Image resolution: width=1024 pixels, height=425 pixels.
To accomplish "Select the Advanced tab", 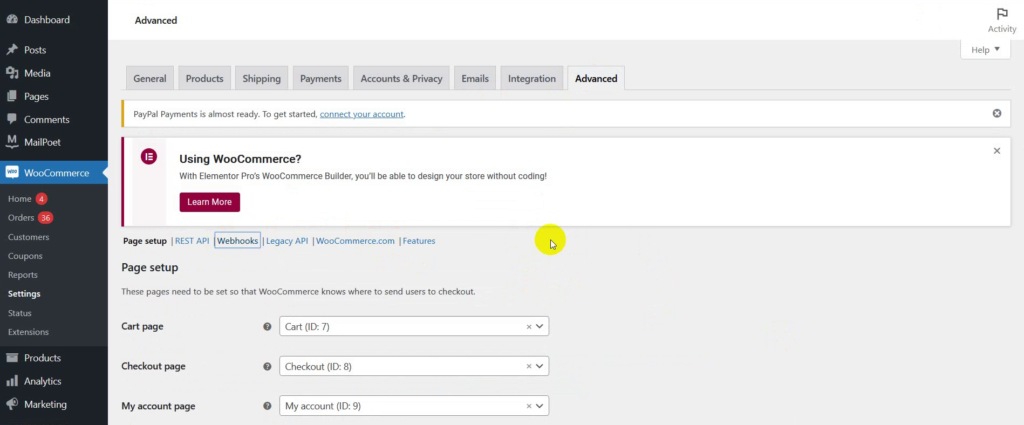I will pos(596,78).
